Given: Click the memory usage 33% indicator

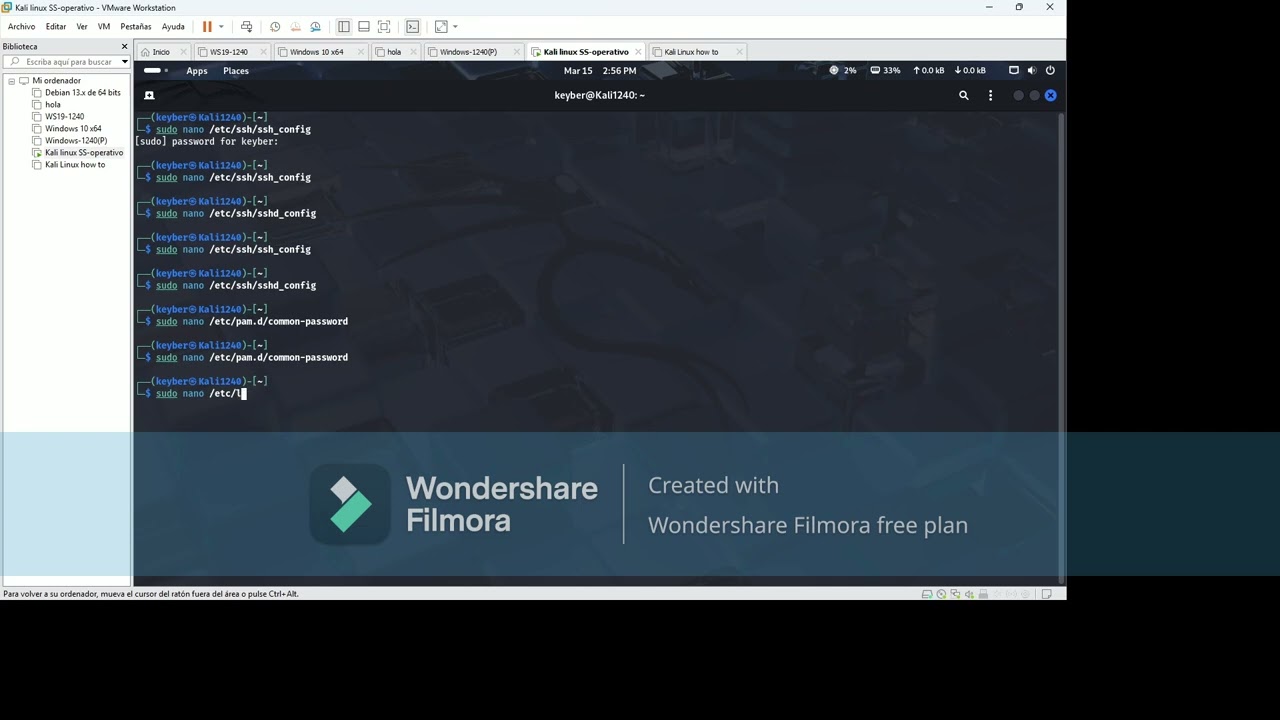Looking at the screenshot, I should point(885,71).
